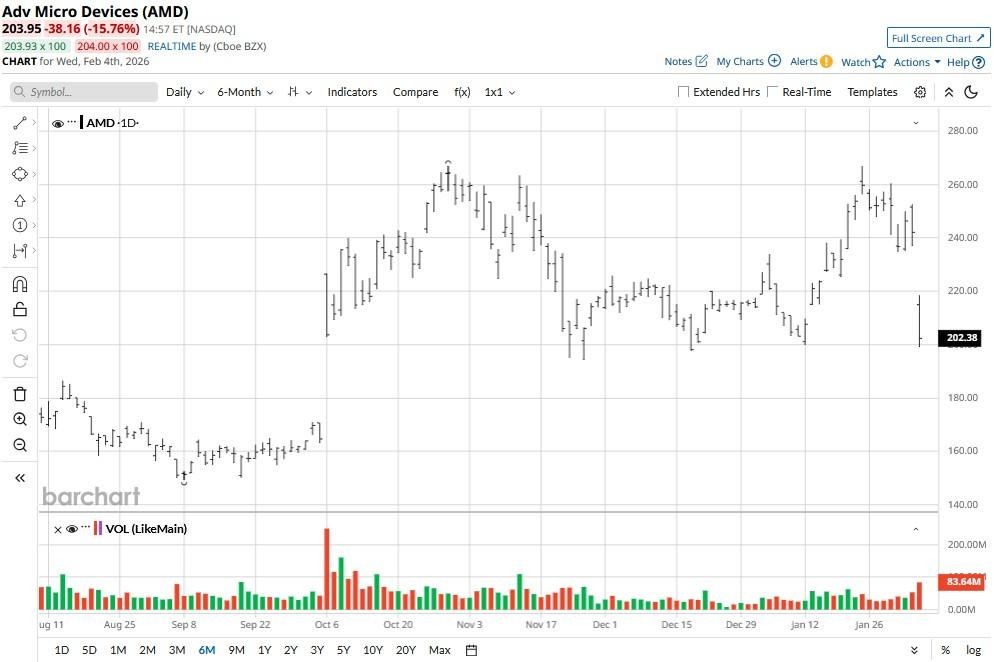The image size is (994, 662).
Task: Enable the Real-Time checkbox
Action: point(772,92)
